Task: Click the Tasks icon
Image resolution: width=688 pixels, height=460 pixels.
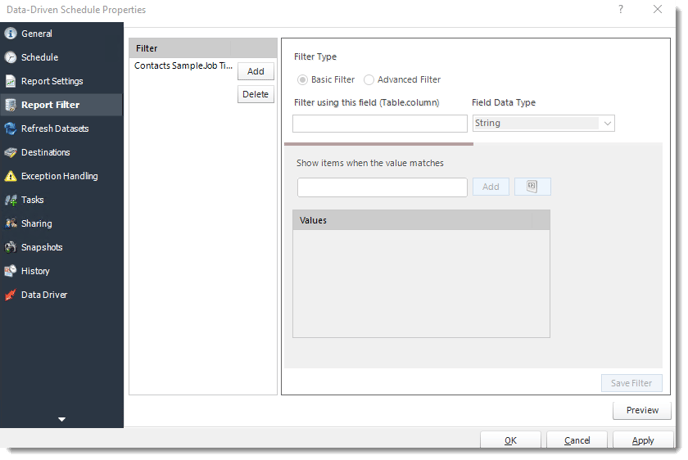Action: [11, 200]
